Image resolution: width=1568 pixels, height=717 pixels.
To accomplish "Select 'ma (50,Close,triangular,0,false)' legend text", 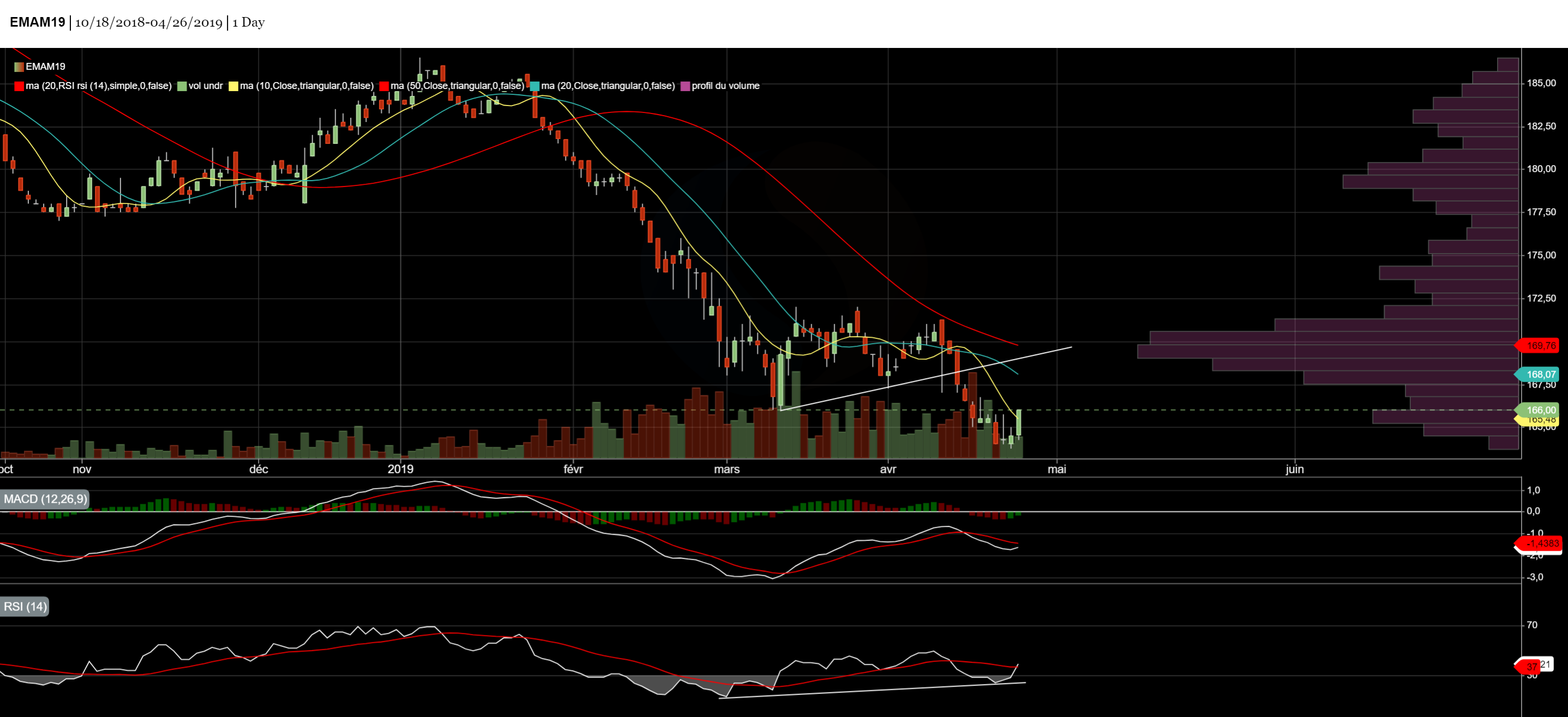I will click(x=457, y=86).
